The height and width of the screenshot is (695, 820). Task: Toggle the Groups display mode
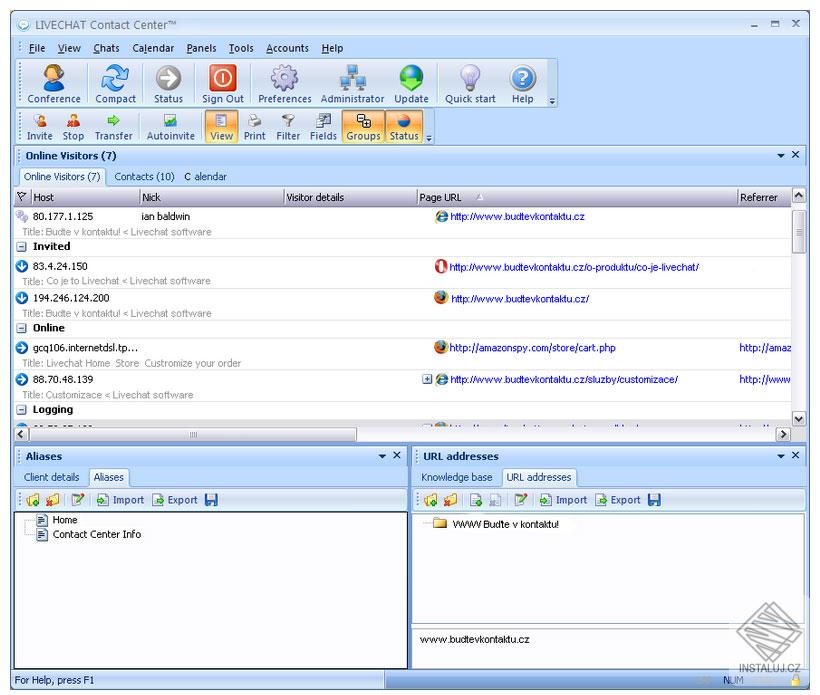[x=362, y=126]
